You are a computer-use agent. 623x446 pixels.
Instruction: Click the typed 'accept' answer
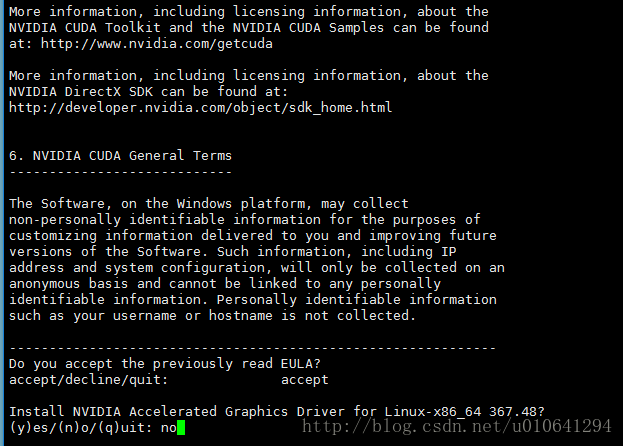tap(305, 380)
